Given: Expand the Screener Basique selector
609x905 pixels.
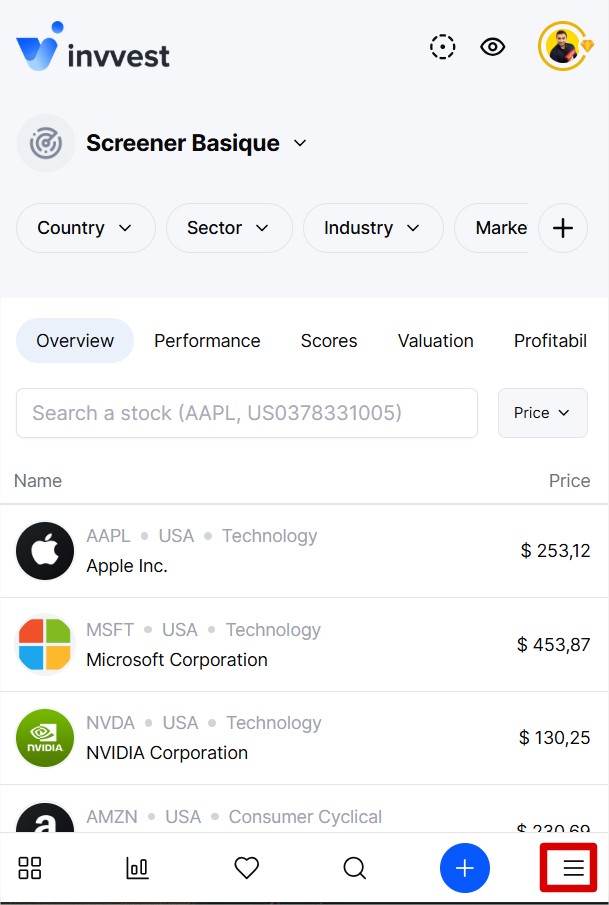Looking at the screenshot, I should click(196, 143).
